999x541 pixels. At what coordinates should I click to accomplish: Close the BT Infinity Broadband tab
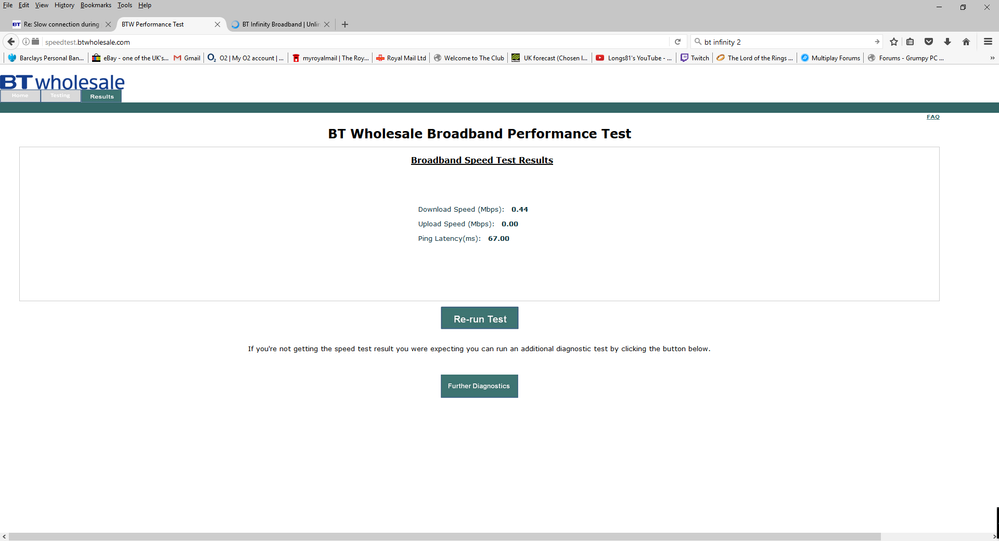[327, 24]
